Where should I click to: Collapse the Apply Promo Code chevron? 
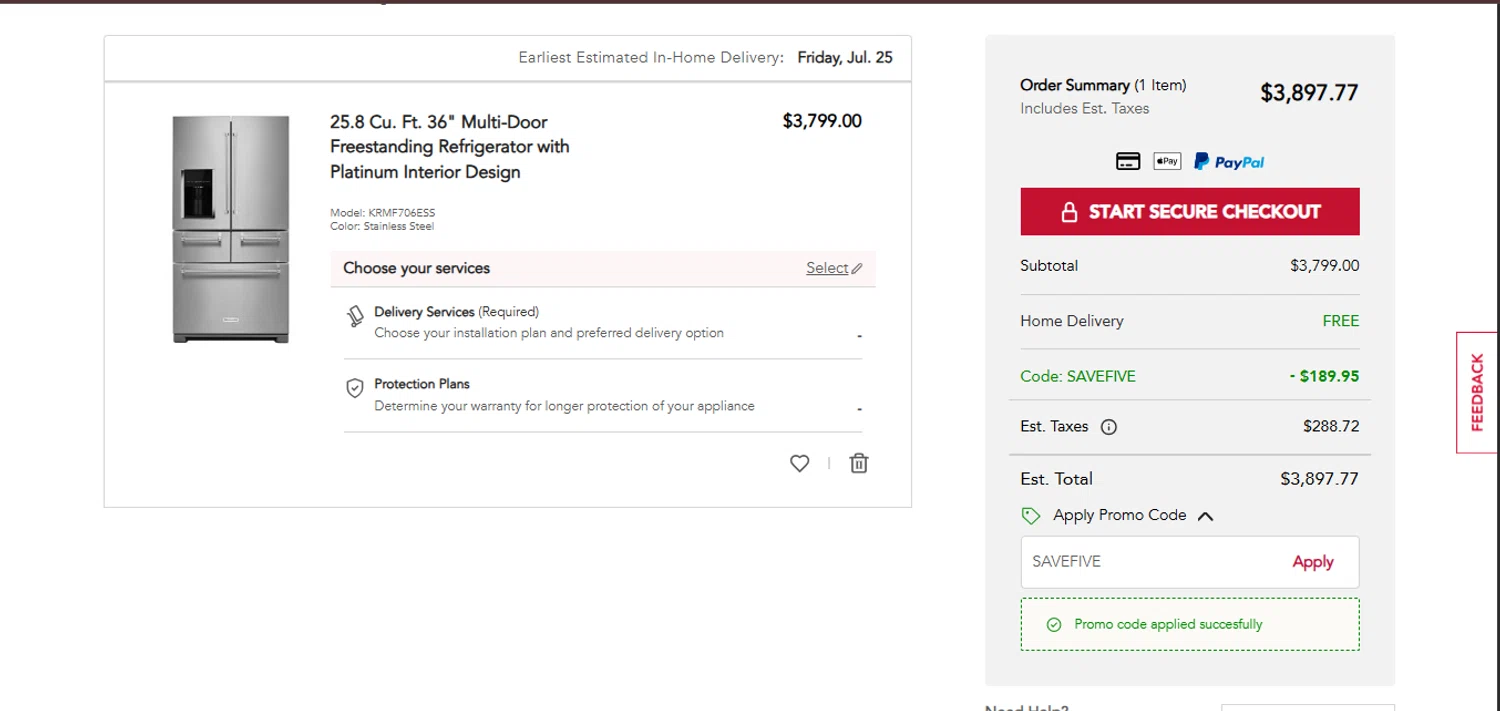coord(1206,516)
